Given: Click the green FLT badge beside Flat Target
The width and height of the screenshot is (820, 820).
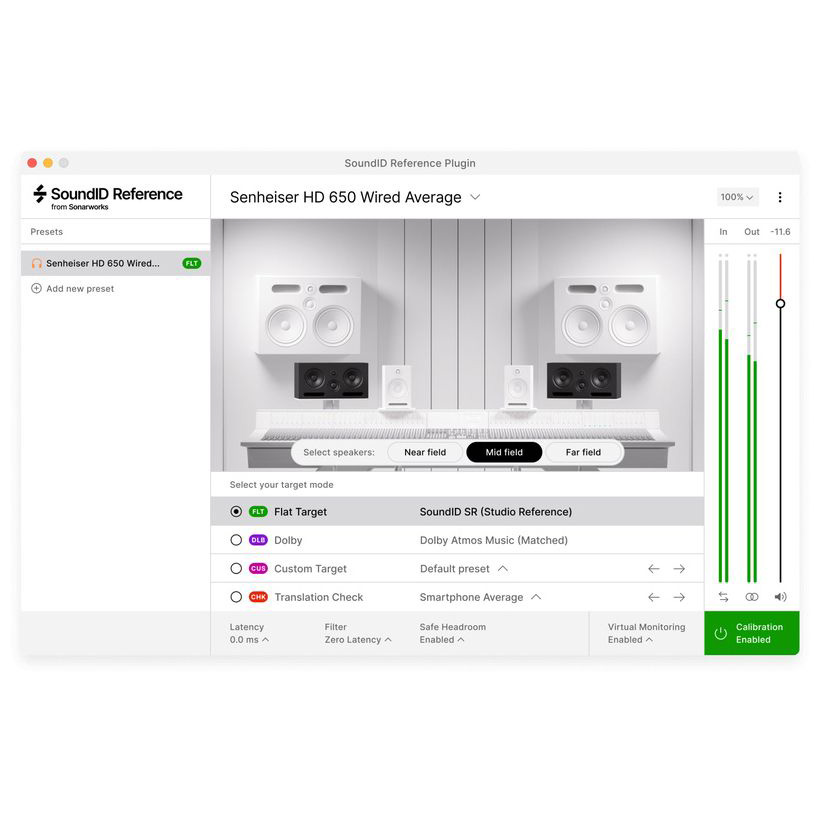Looking at the screenshot, I should (x=258, y=511).
